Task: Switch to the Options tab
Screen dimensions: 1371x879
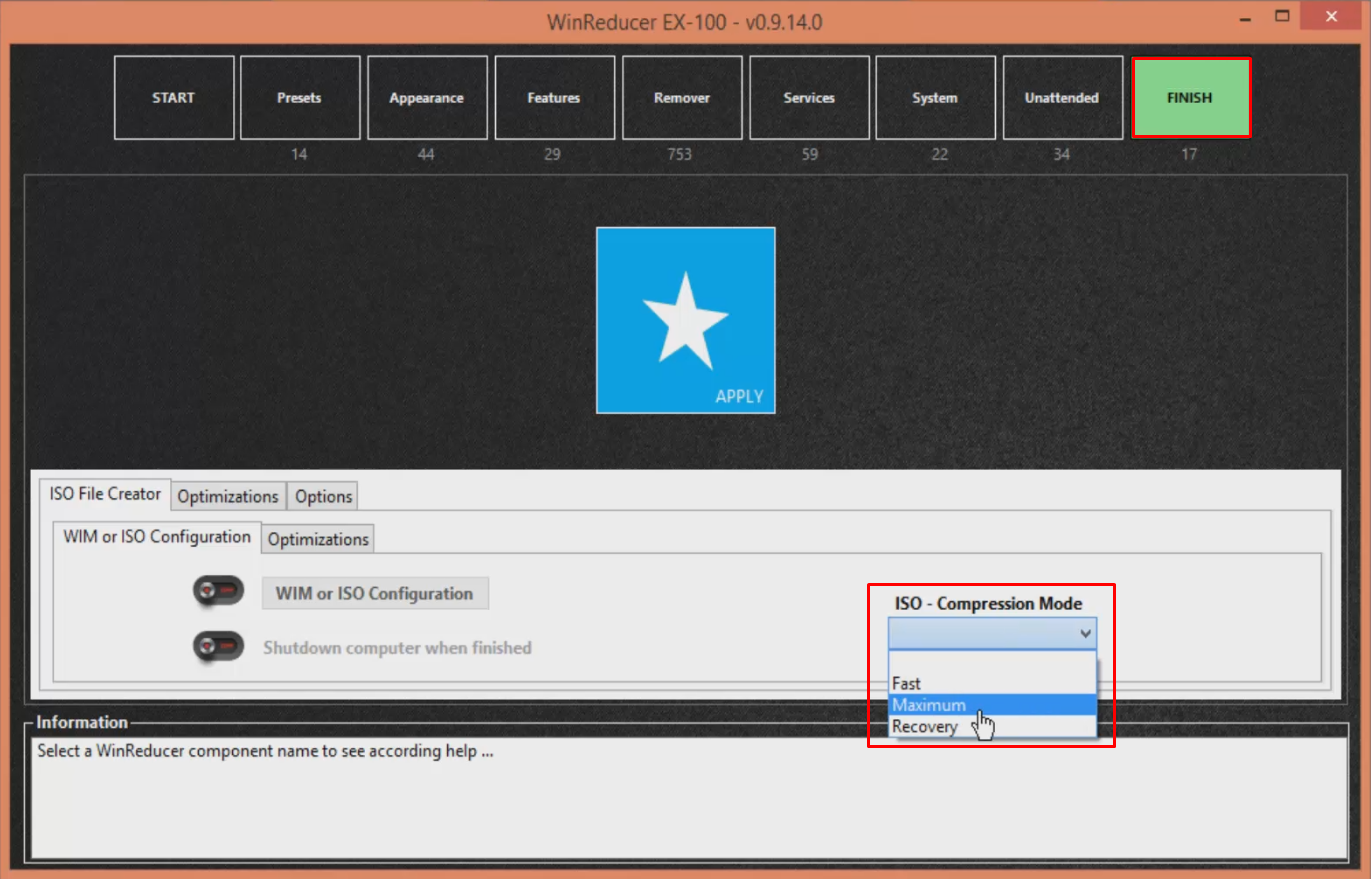Action: coord(323,497)
